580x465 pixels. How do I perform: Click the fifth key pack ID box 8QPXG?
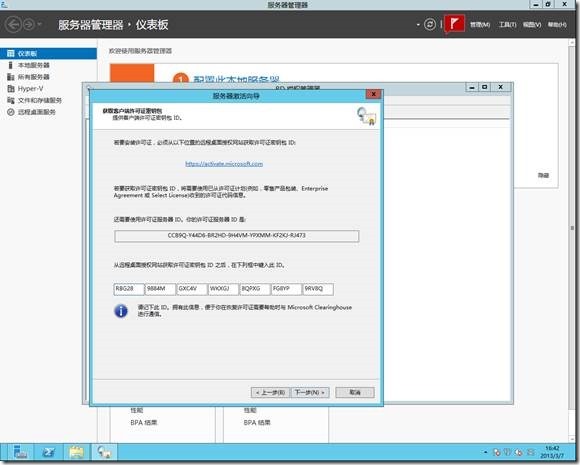[x=254, y=289]
